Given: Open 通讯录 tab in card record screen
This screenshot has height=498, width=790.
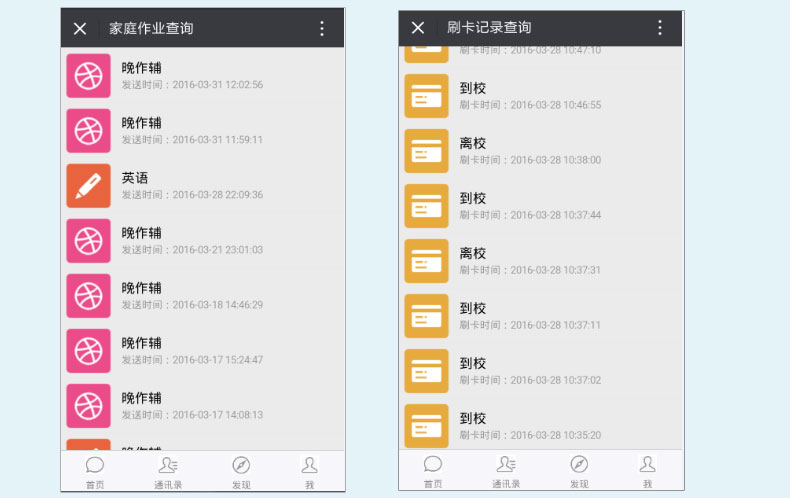Looking at the screenshot, I should pos(506,471).
